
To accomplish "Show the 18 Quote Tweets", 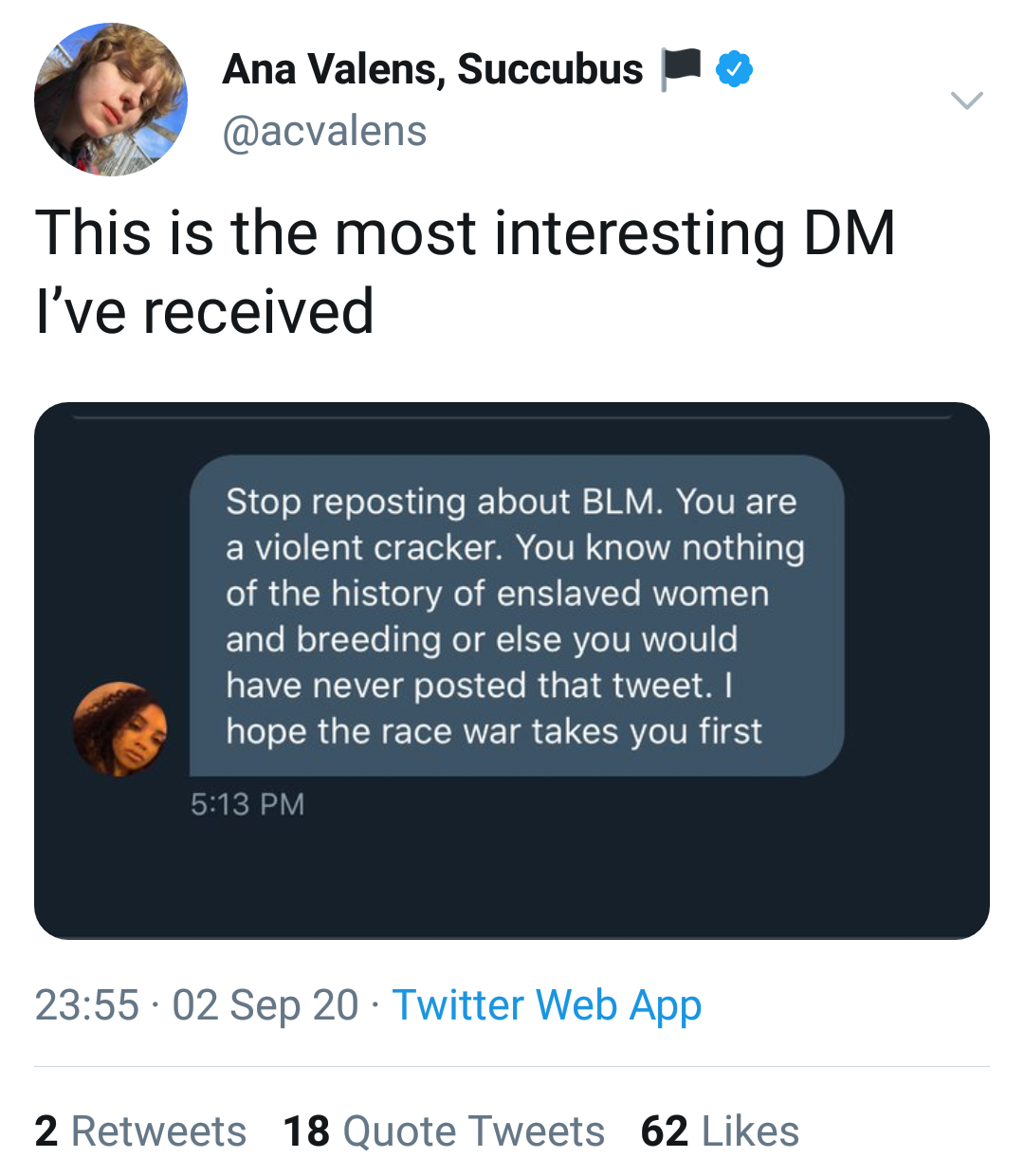I will [x=444, y=1131].
